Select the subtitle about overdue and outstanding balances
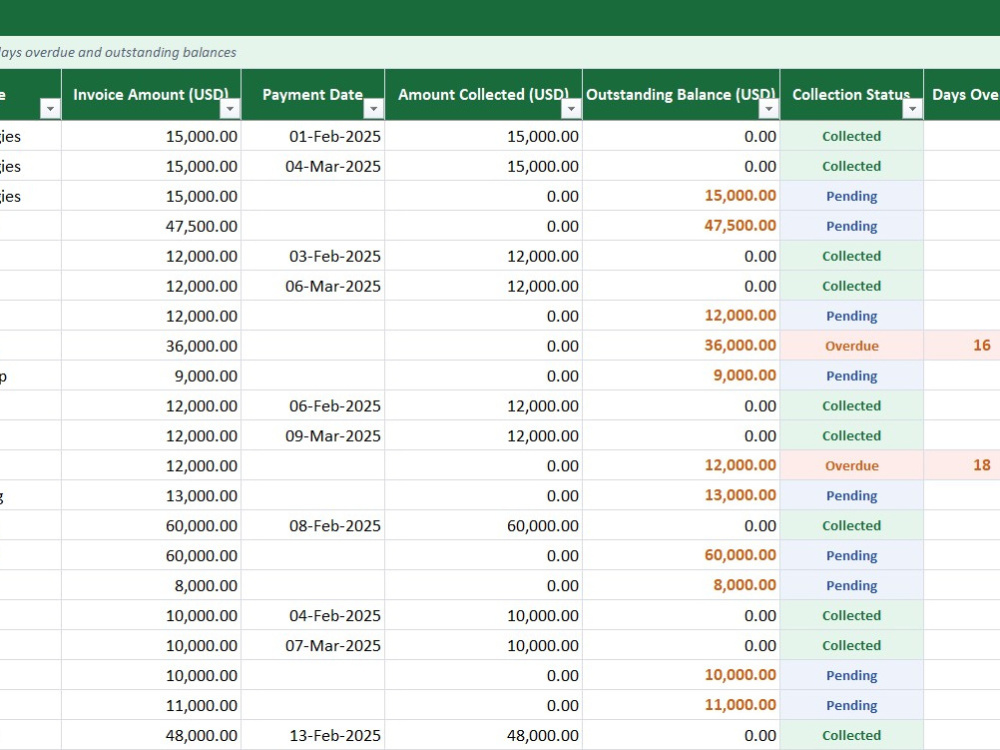The width and height of the screenshot is (1000, 750). point(118,52)
